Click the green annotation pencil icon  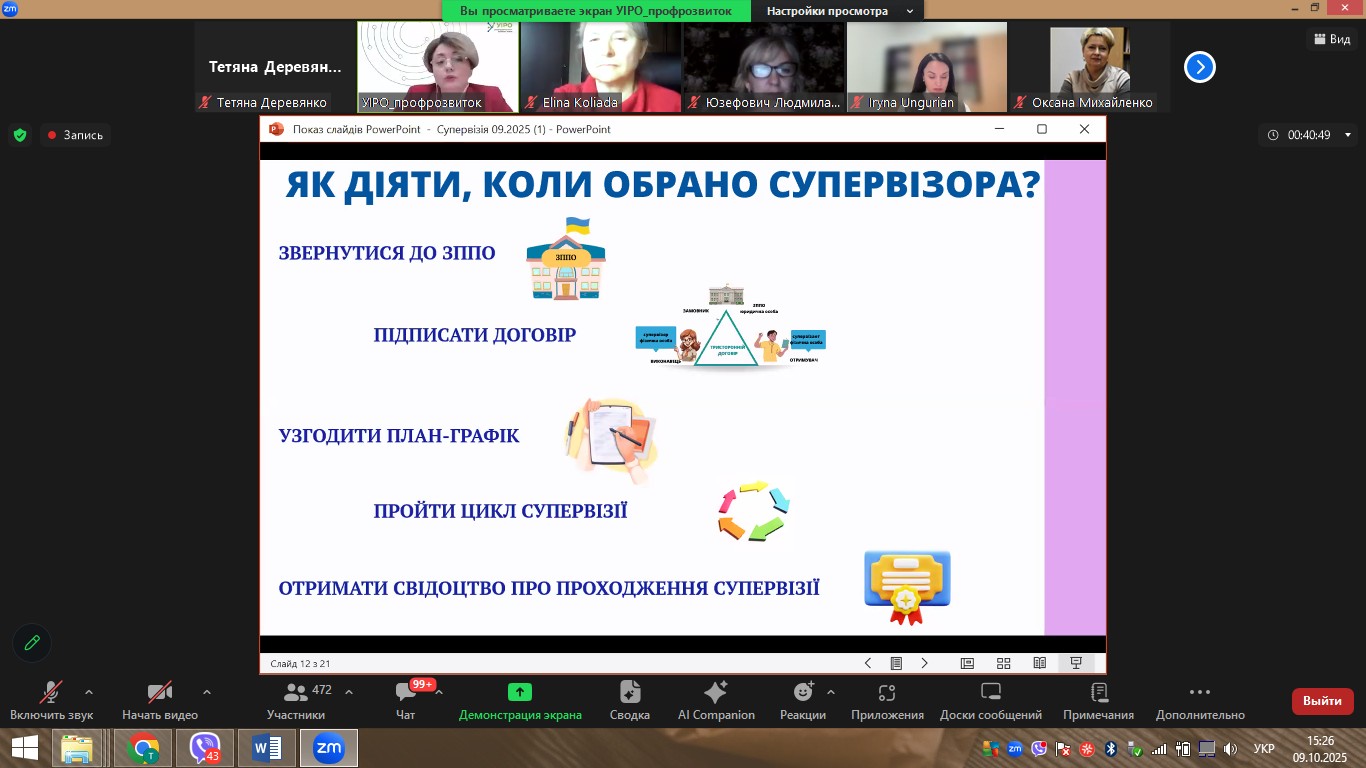32,643
